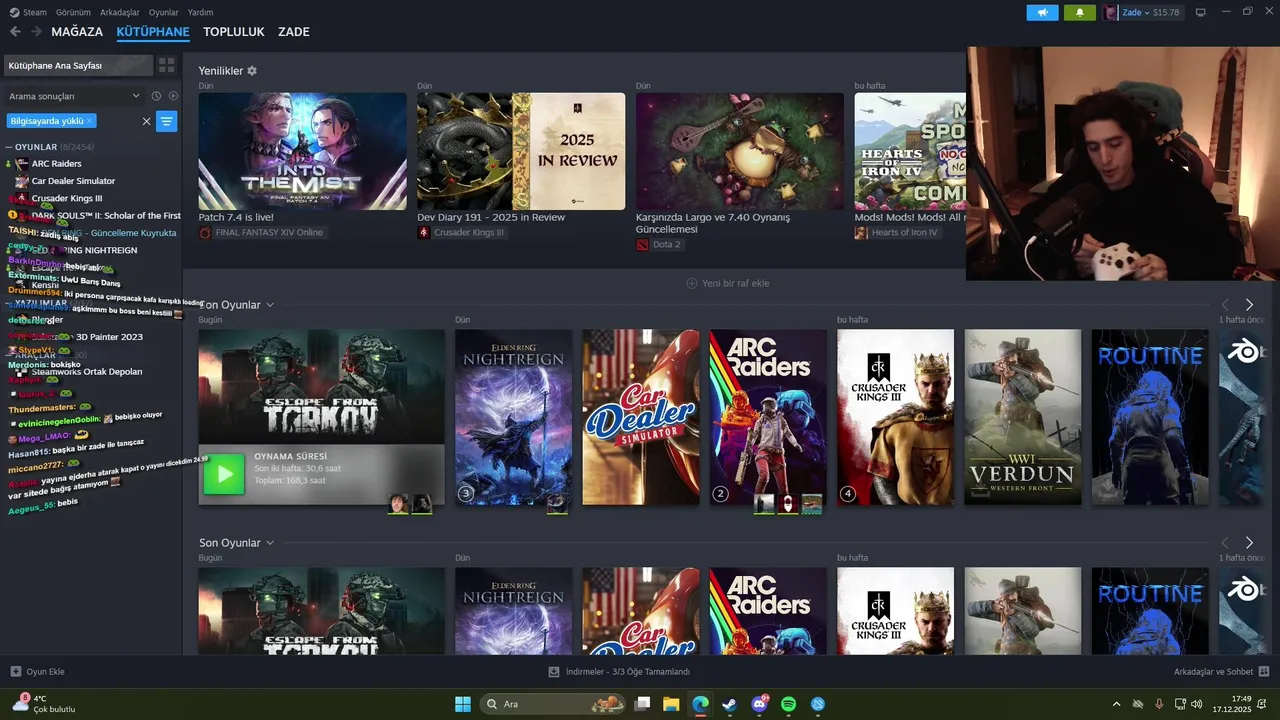This screenshot has height=720, width=1280.
Task: Open the downloads icon in the bottom bar
Action: (554, 672)
